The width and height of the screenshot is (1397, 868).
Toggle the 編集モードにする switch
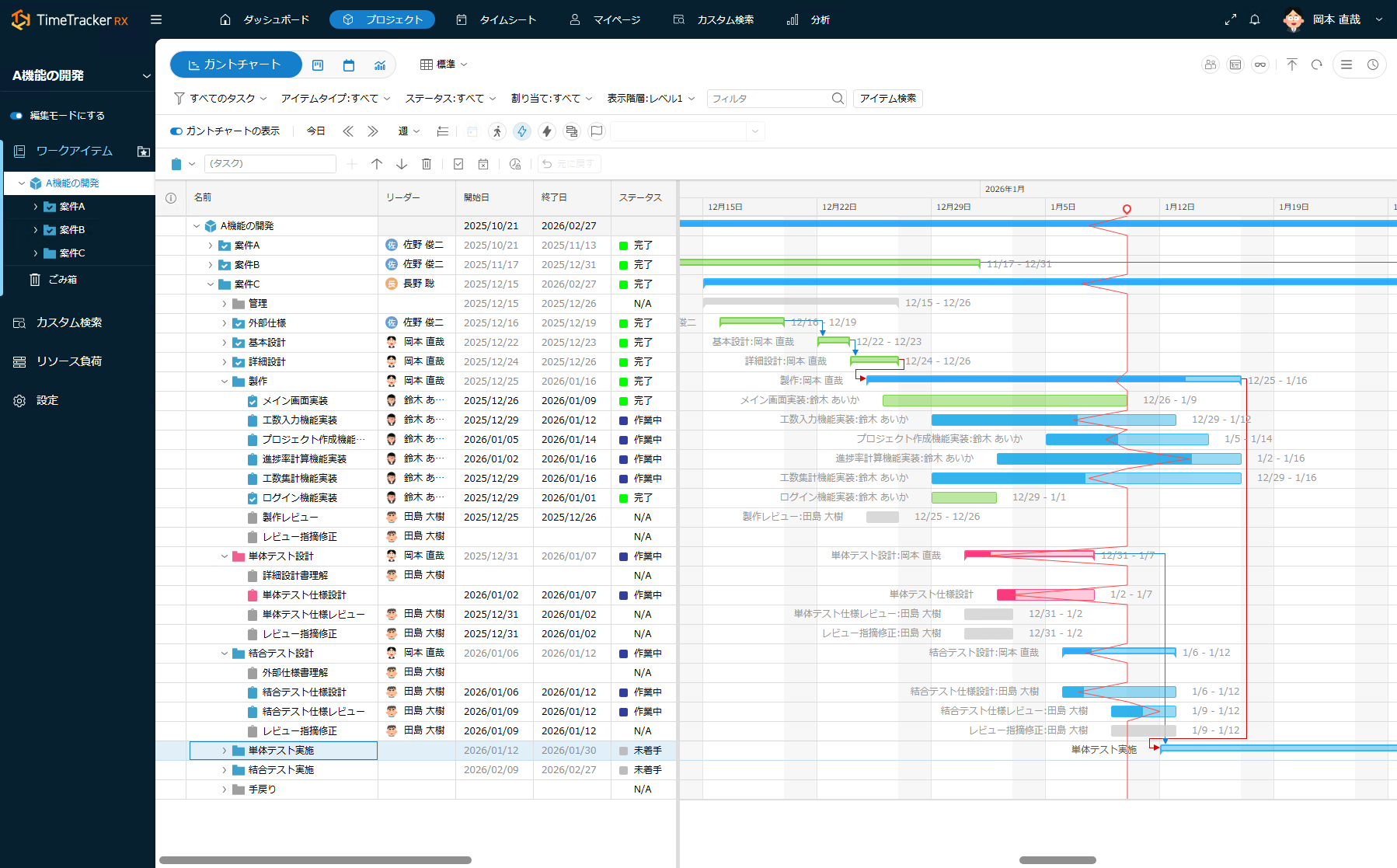(x=16, y=116)
